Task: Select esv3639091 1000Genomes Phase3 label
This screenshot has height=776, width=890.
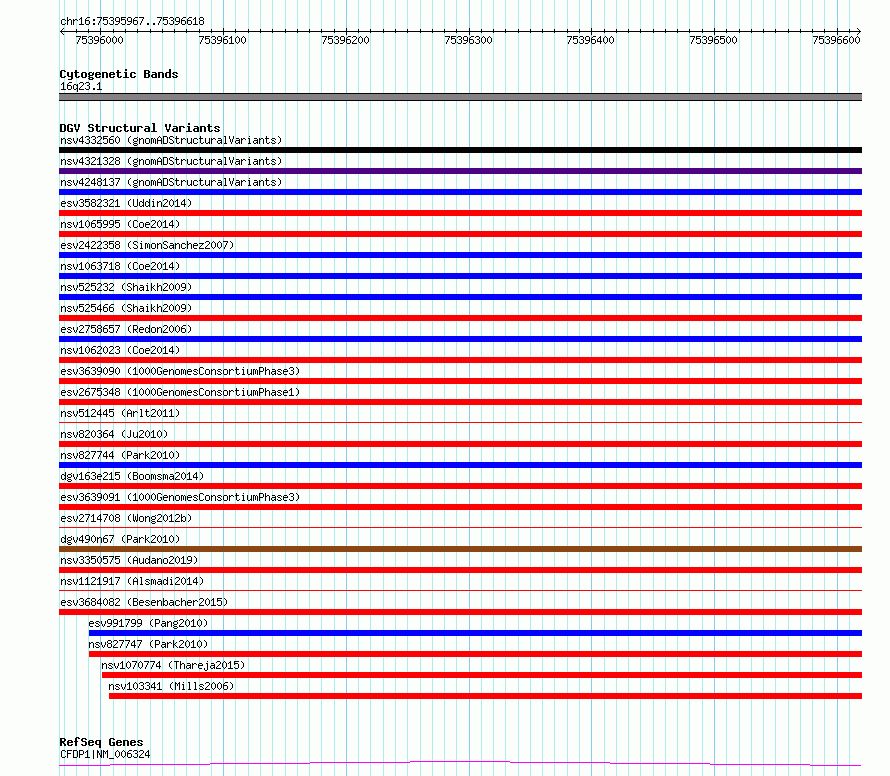Action: (180, 497)
